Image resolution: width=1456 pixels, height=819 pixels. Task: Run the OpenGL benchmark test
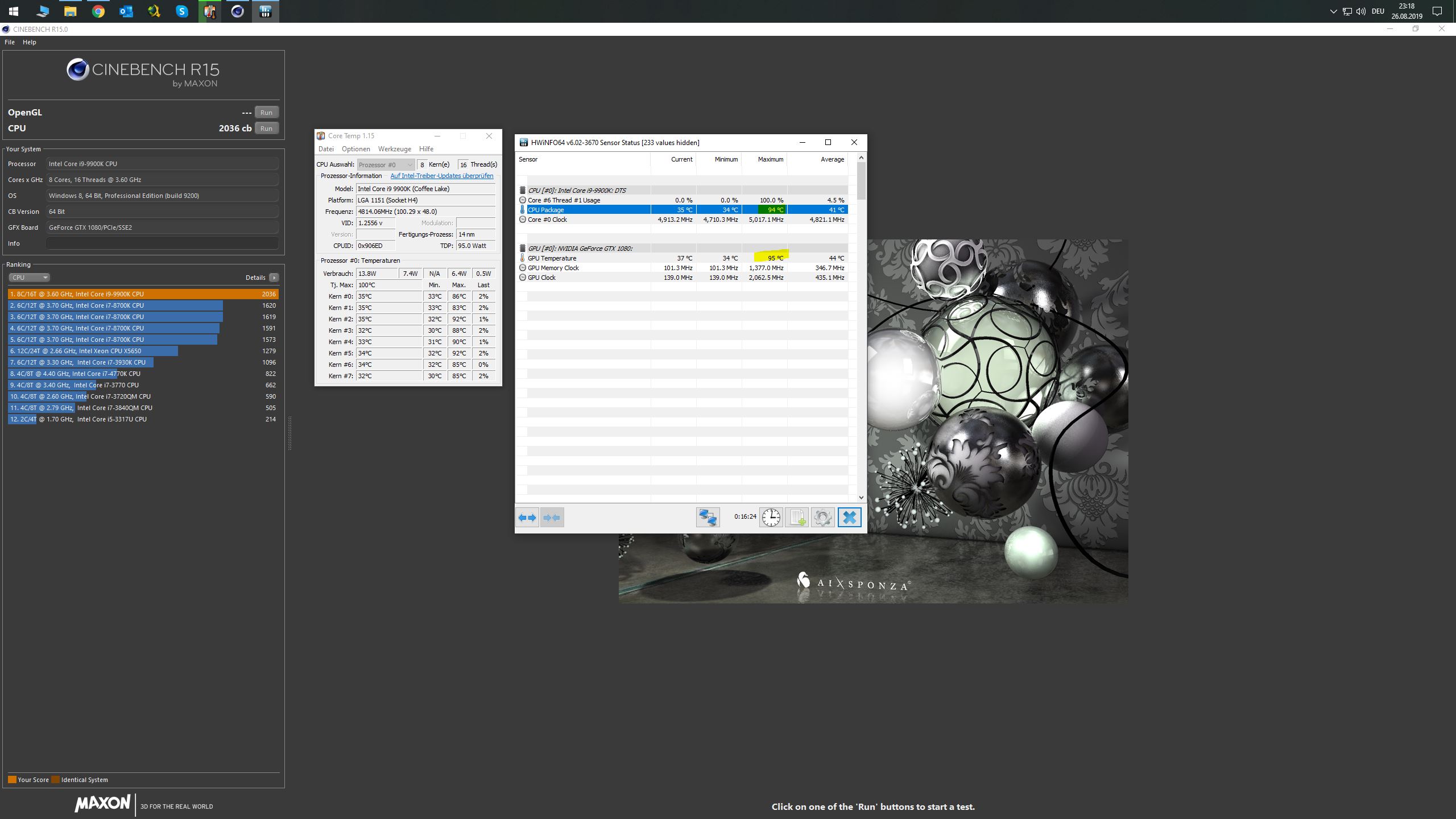(266, 113)
